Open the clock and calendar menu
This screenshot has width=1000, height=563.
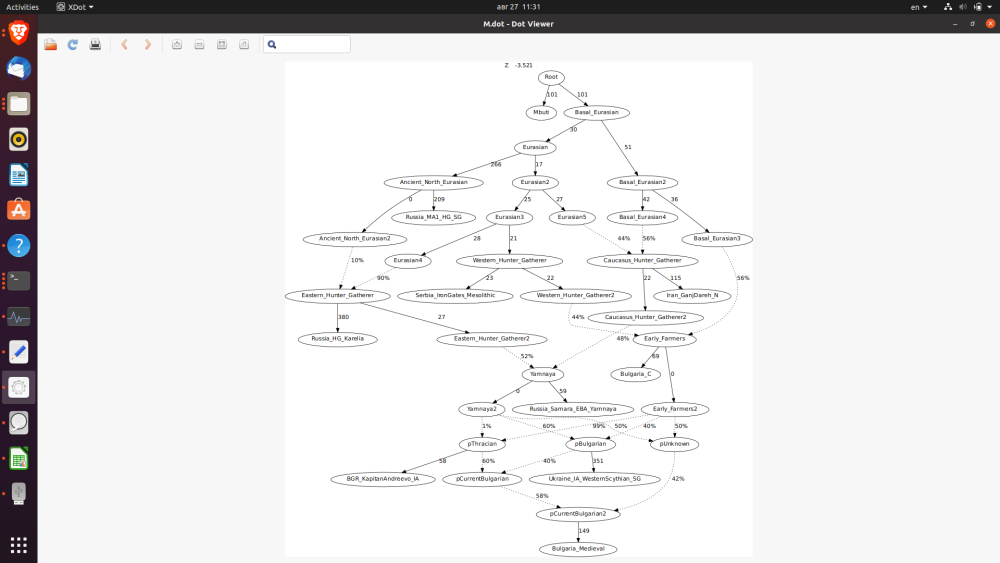517,7
